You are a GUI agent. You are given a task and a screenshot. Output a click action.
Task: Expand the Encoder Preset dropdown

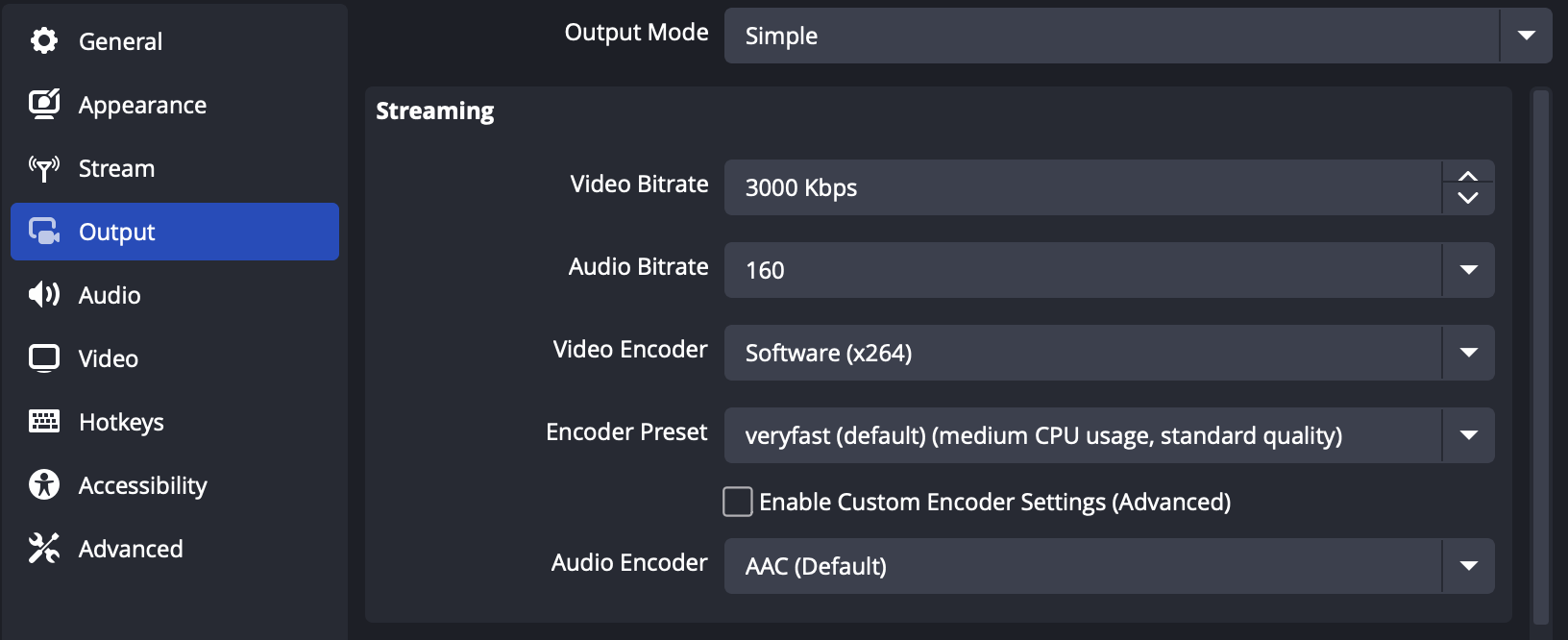tap(1468, 435)
